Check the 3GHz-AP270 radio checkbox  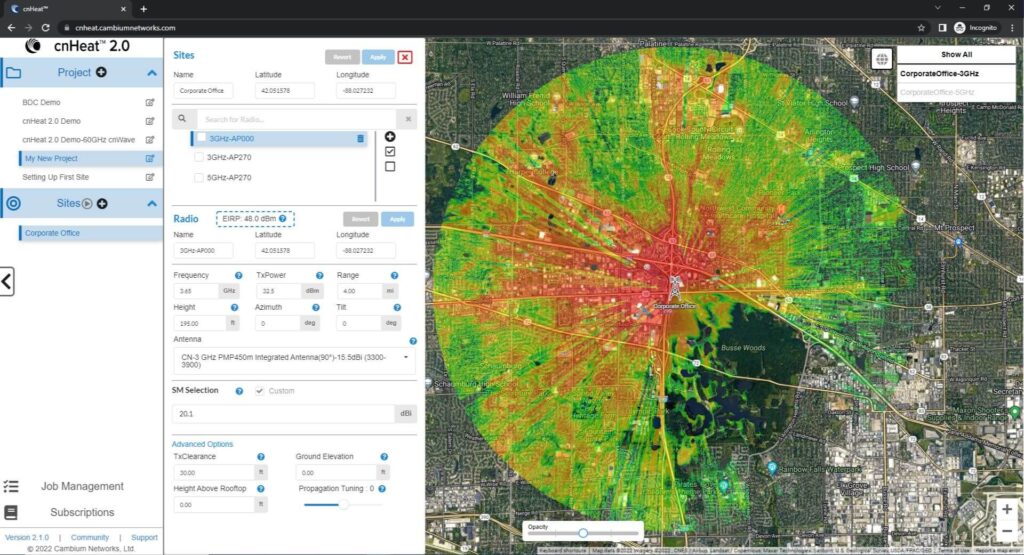coord(199,157)
